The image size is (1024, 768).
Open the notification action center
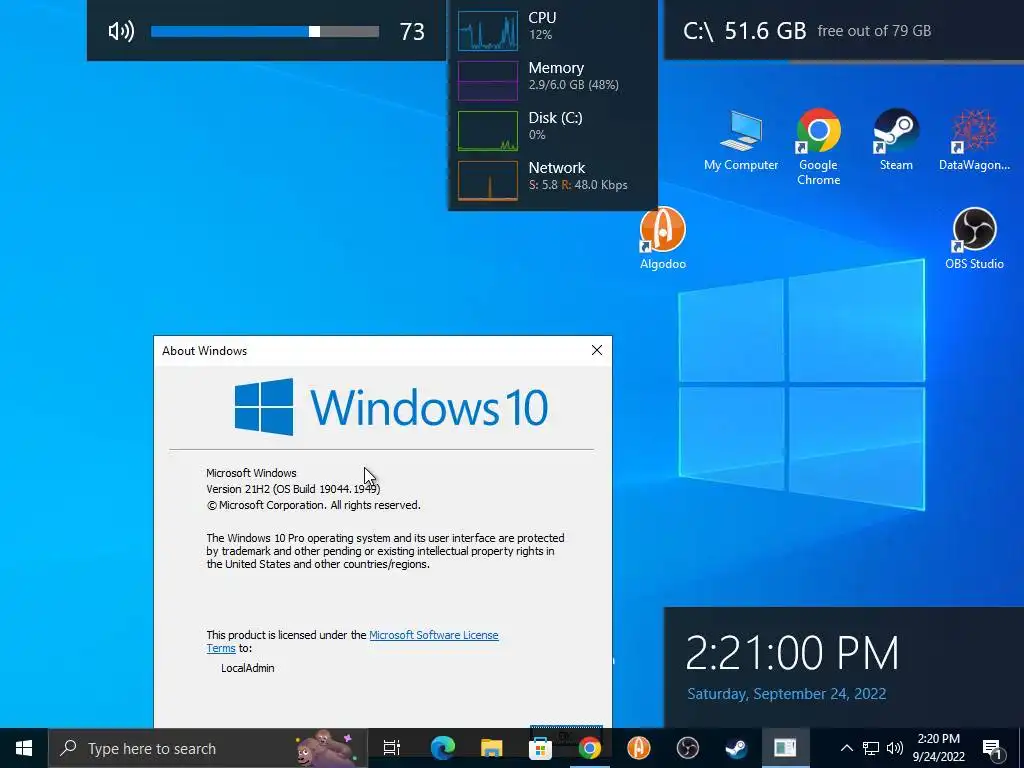tap(991, 748)
